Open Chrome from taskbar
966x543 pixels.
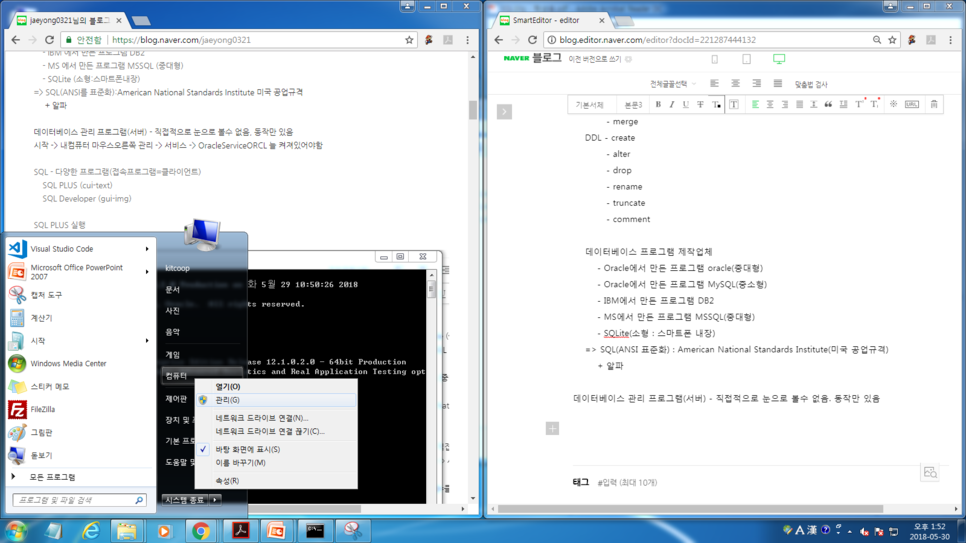click(x=201, y=531)
